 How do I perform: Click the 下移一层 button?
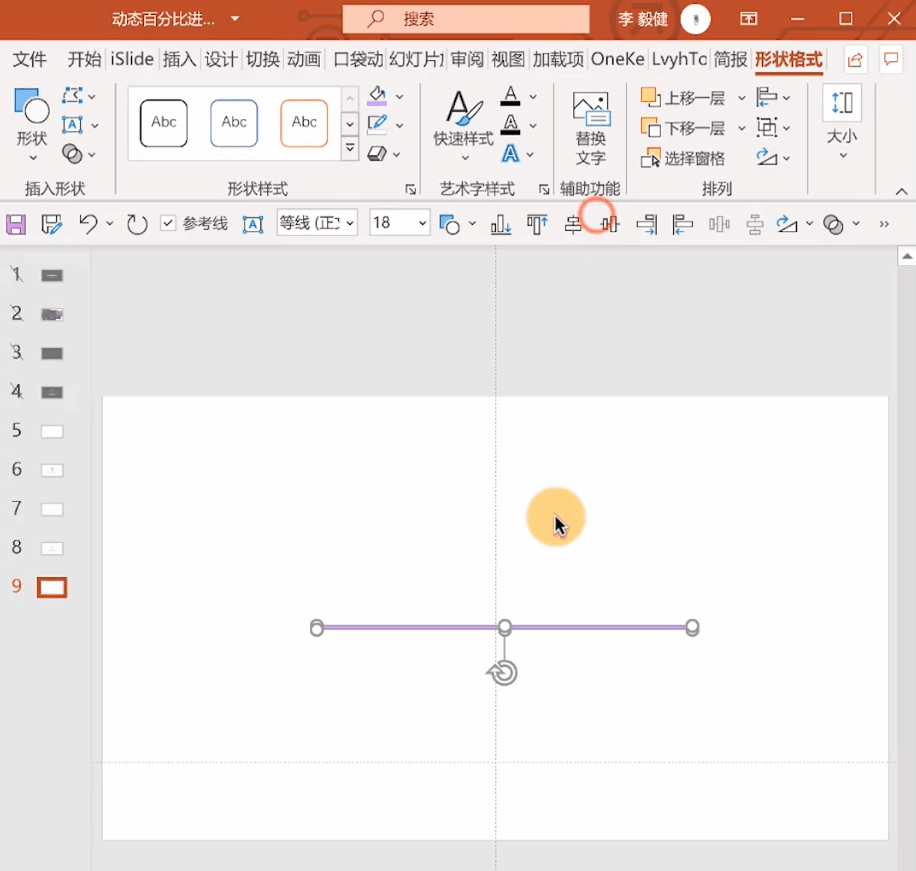pyautogui.click(x=682, y=128)
